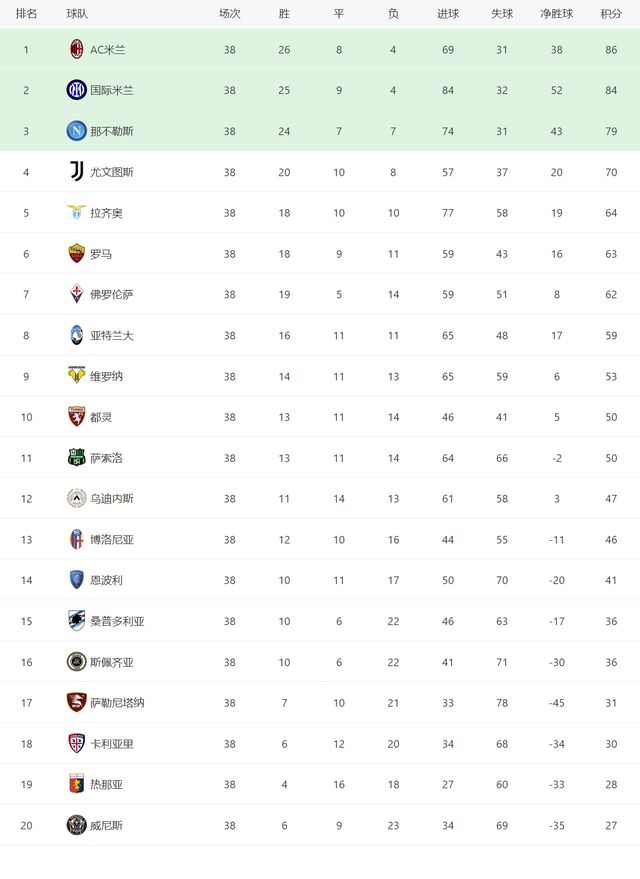Viewport: 640px width, 879px height.
Task: Click the 拉齐奥 eagle crest icon
Action: (x=77, y=213)
